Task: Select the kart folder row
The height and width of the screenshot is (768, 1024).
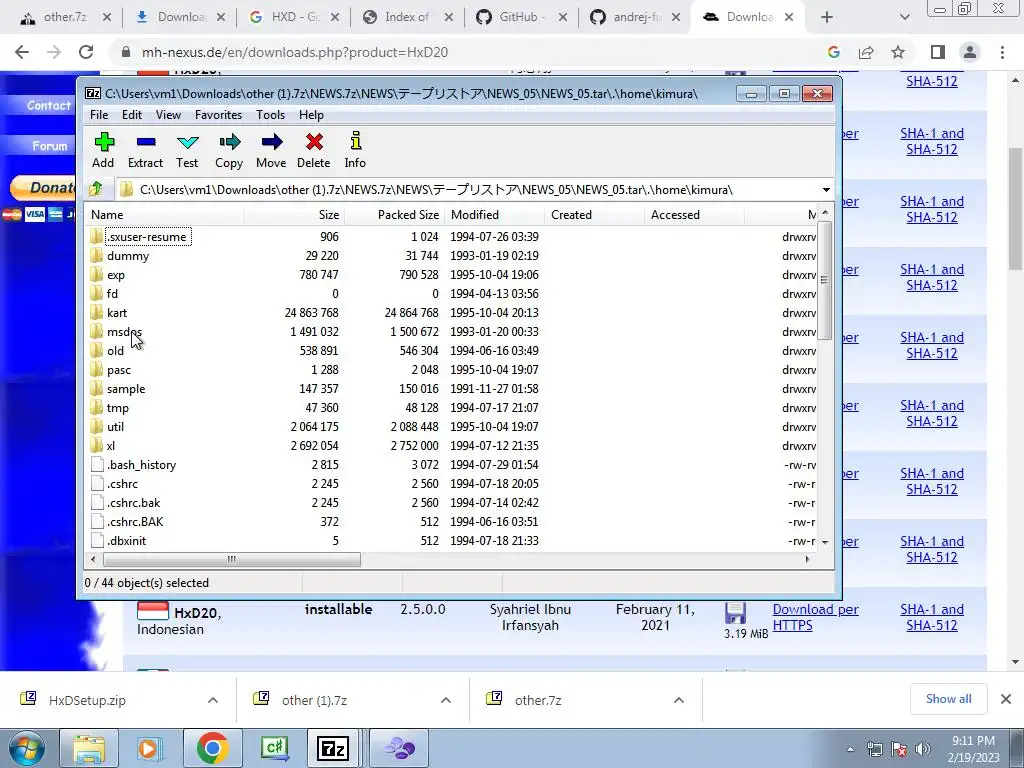Action: tap(452, 313)
